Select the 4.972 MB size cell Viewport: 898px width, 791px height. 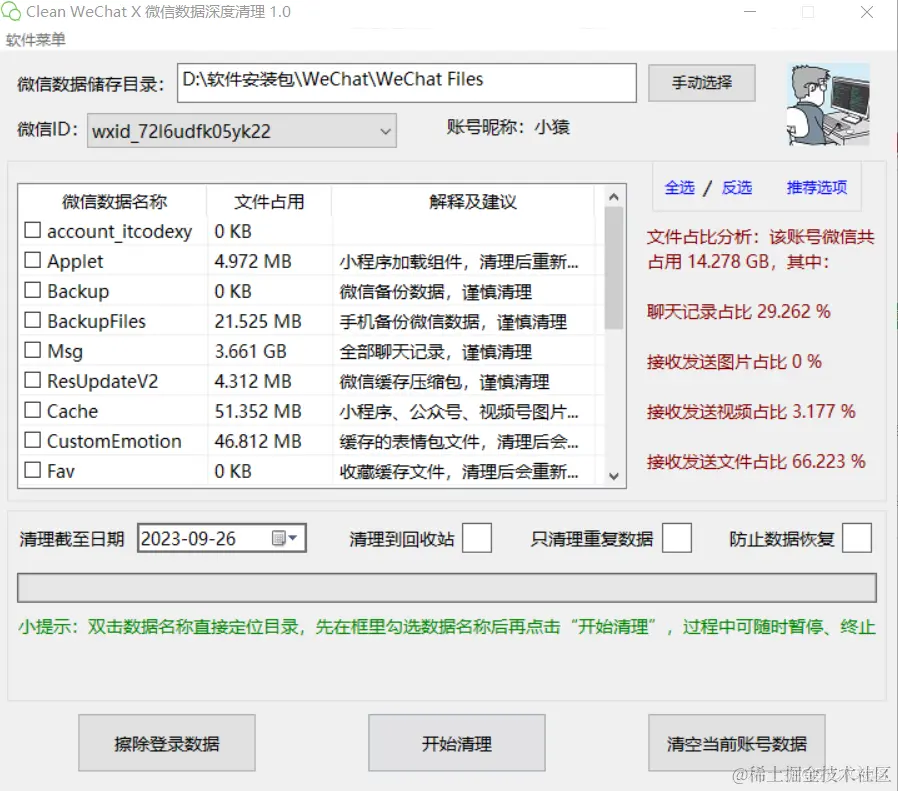coord(253,261)
